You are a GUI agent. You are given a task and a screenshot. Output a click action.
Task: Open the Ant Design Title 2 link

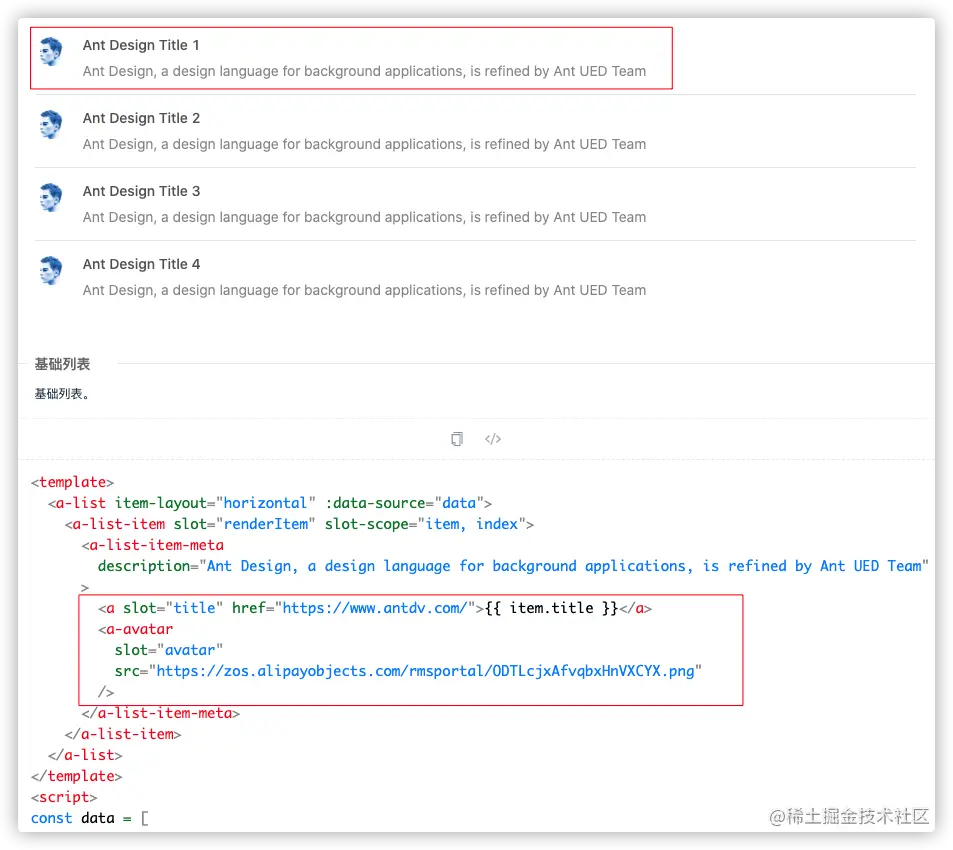[x=141, y=118]
